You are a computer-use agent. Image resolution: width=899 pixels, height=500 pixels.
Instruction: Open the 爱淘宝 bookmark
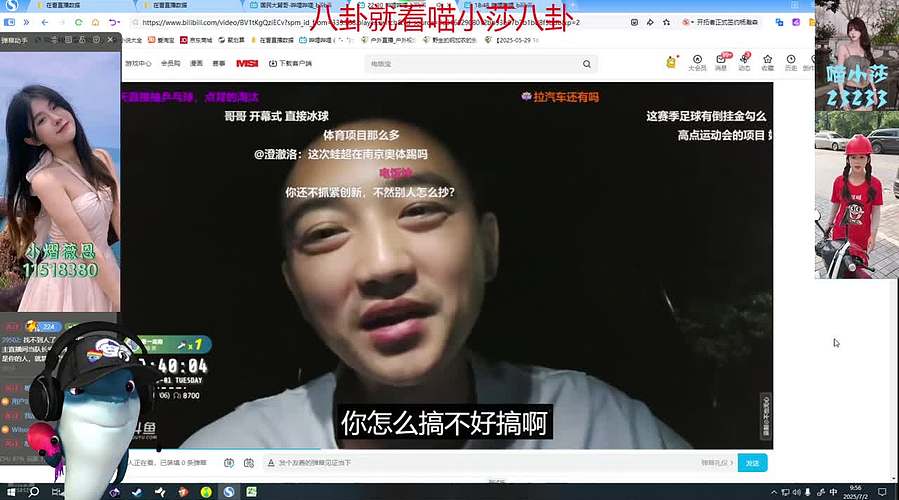click(161, 40)
